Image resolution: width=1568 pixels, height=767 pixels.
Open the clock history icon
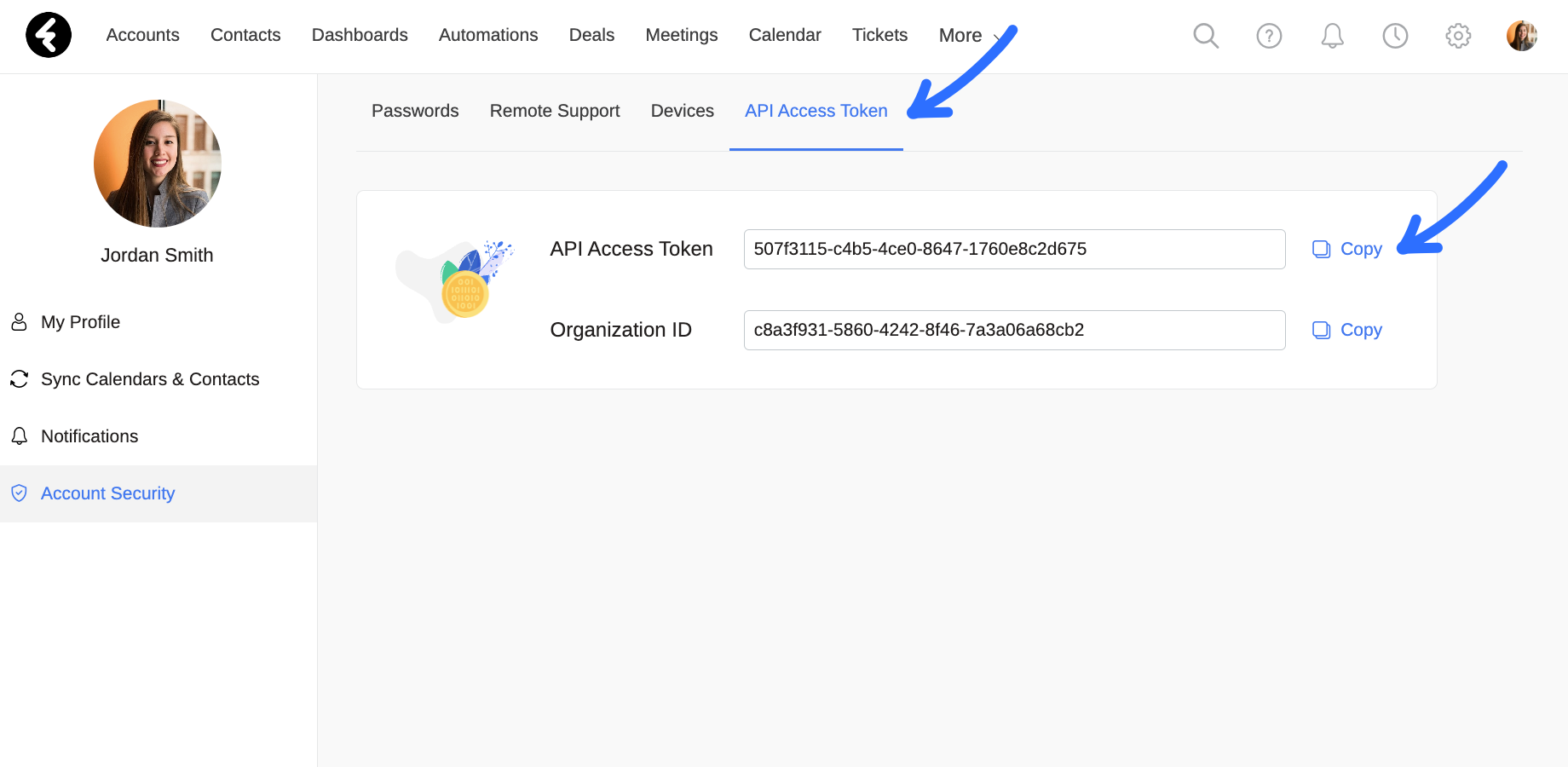click(1395, 36)
